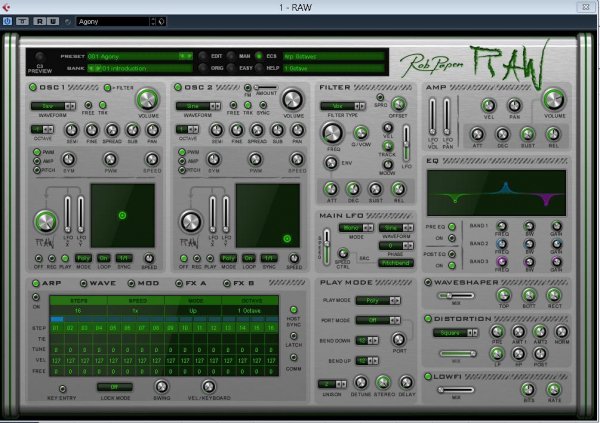Open preset management icon beside Agony field
The image size is (600, 423).
click(x=162, y=22)
